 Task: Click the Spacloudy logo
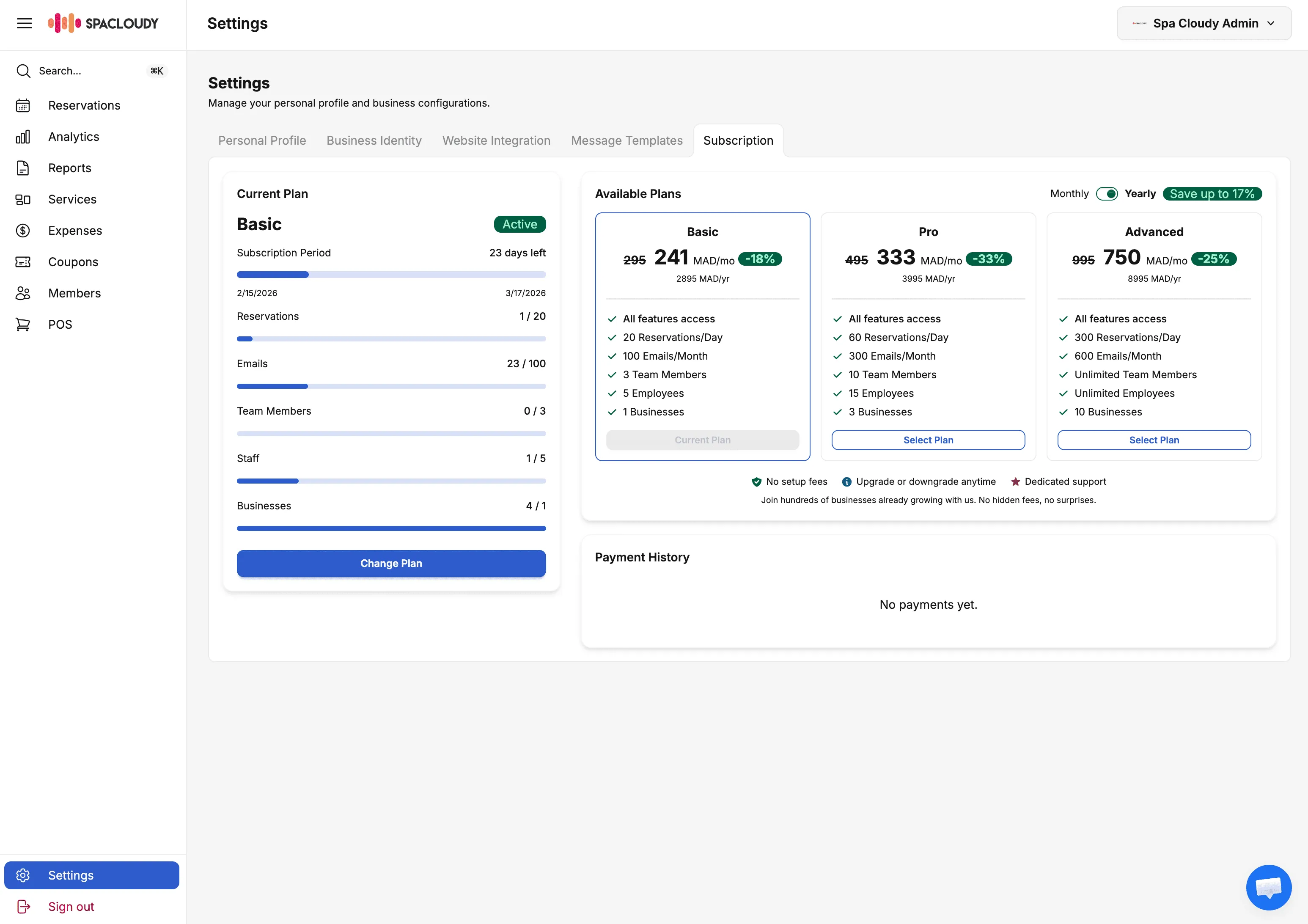point(104,23)
